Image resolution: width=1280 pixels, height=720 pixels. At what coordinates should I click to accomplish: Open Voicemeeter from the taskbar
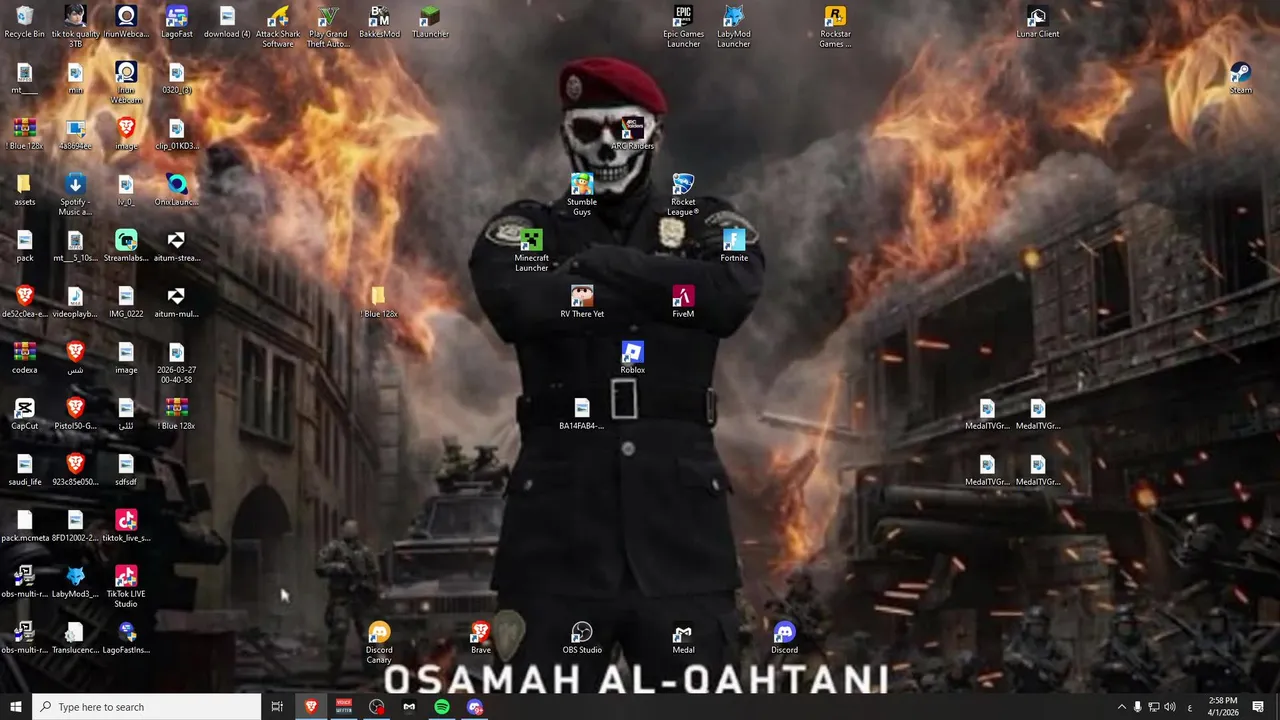tap(344, 707)
